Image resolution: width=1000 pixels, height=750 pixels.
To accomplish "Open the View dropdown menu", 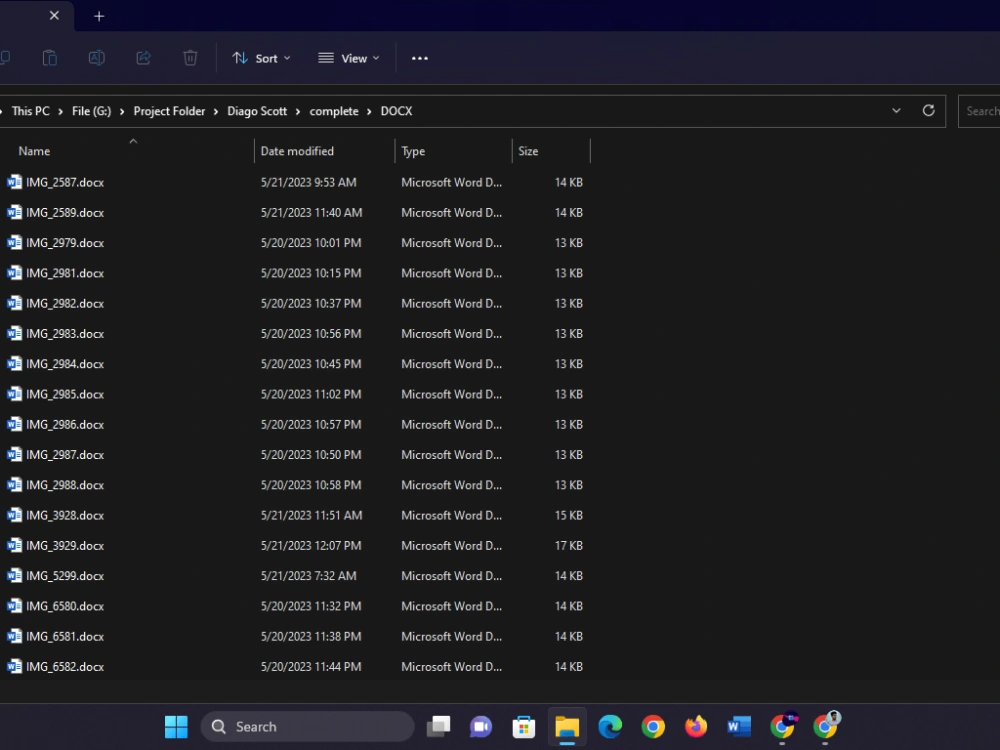I will point(349,58).
